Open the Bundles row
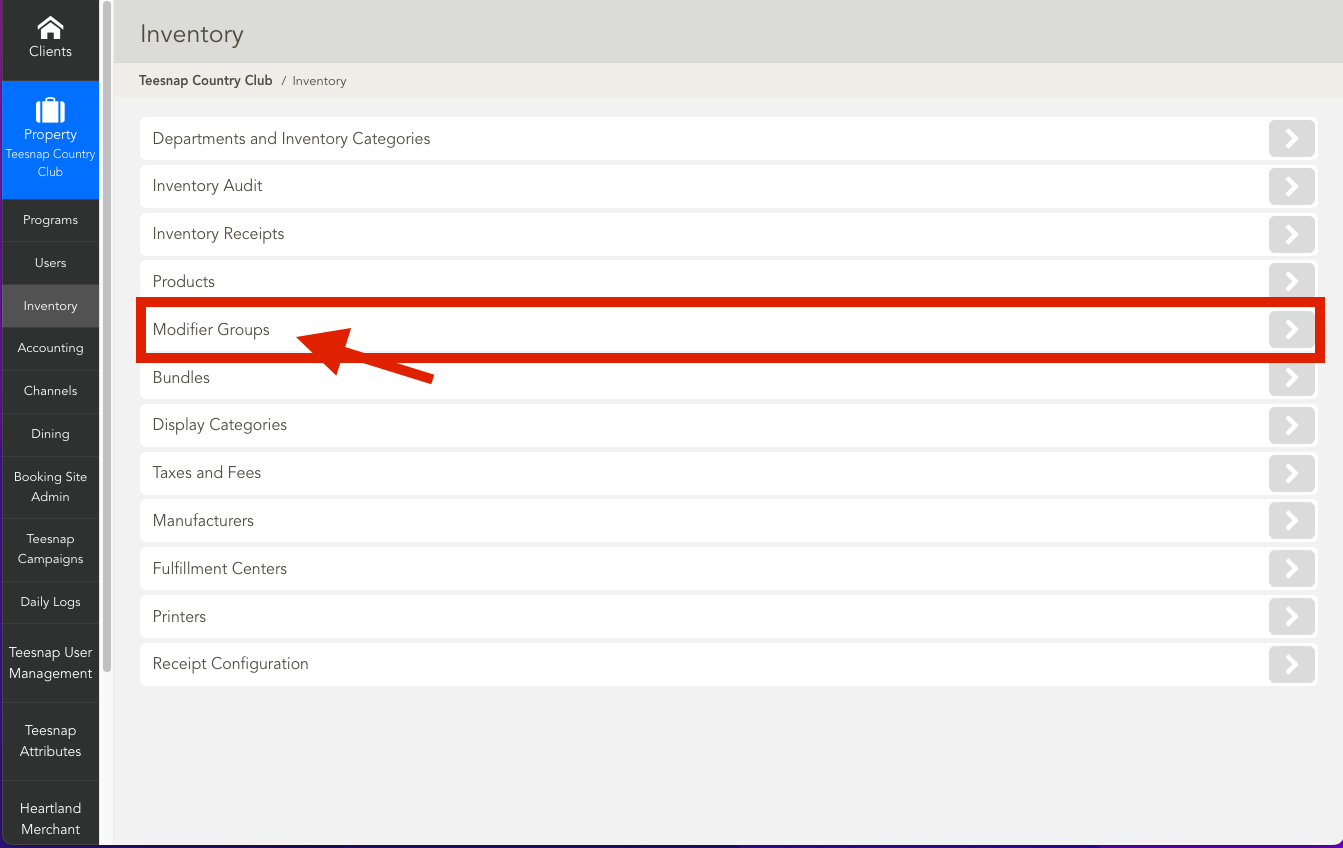Image resolution: width=1343 pixels, height=848 pixels. click(728, 378)
